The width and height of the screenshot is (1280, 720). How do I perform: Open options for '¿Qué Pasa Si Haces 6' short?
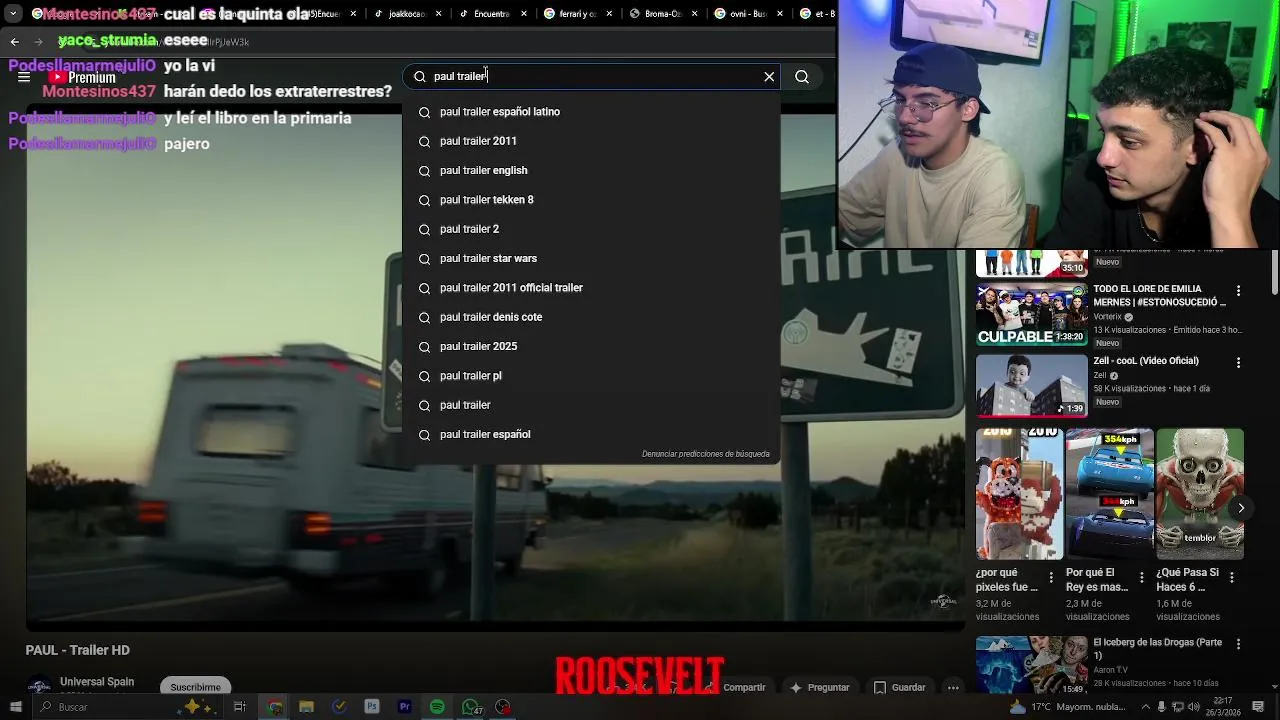(1232, 577)
